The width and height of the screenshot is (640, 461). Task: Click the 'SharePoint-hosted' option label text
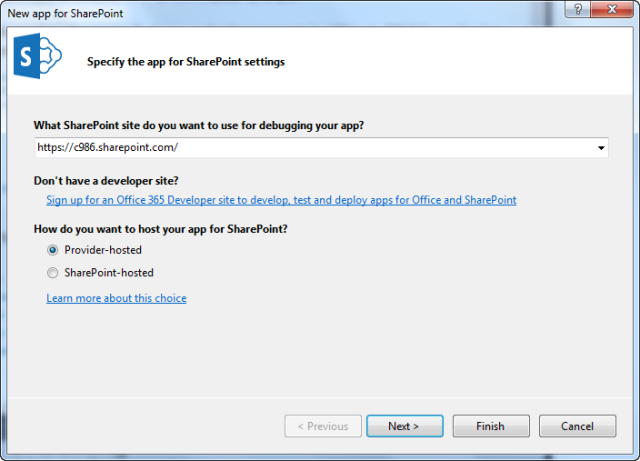pos(109,272)
